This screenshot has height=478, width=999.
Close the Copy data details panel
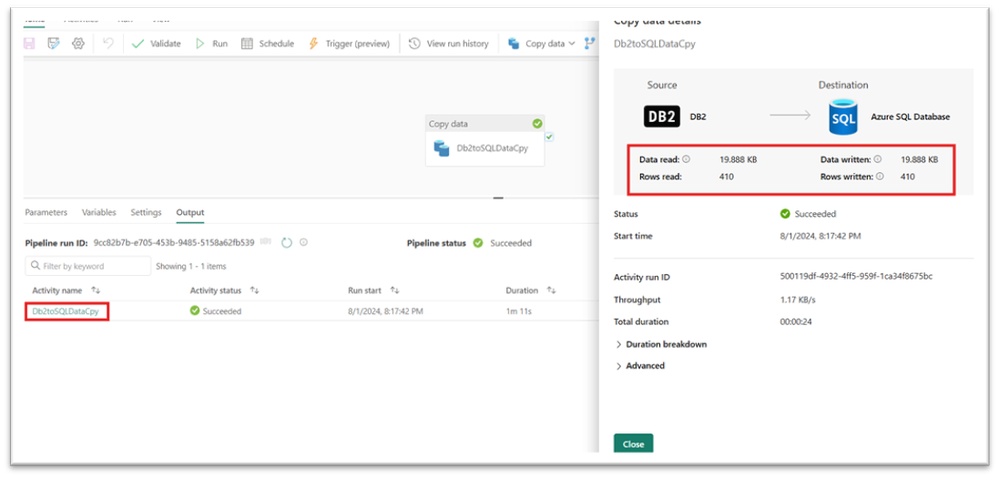(x=633, y=444)
